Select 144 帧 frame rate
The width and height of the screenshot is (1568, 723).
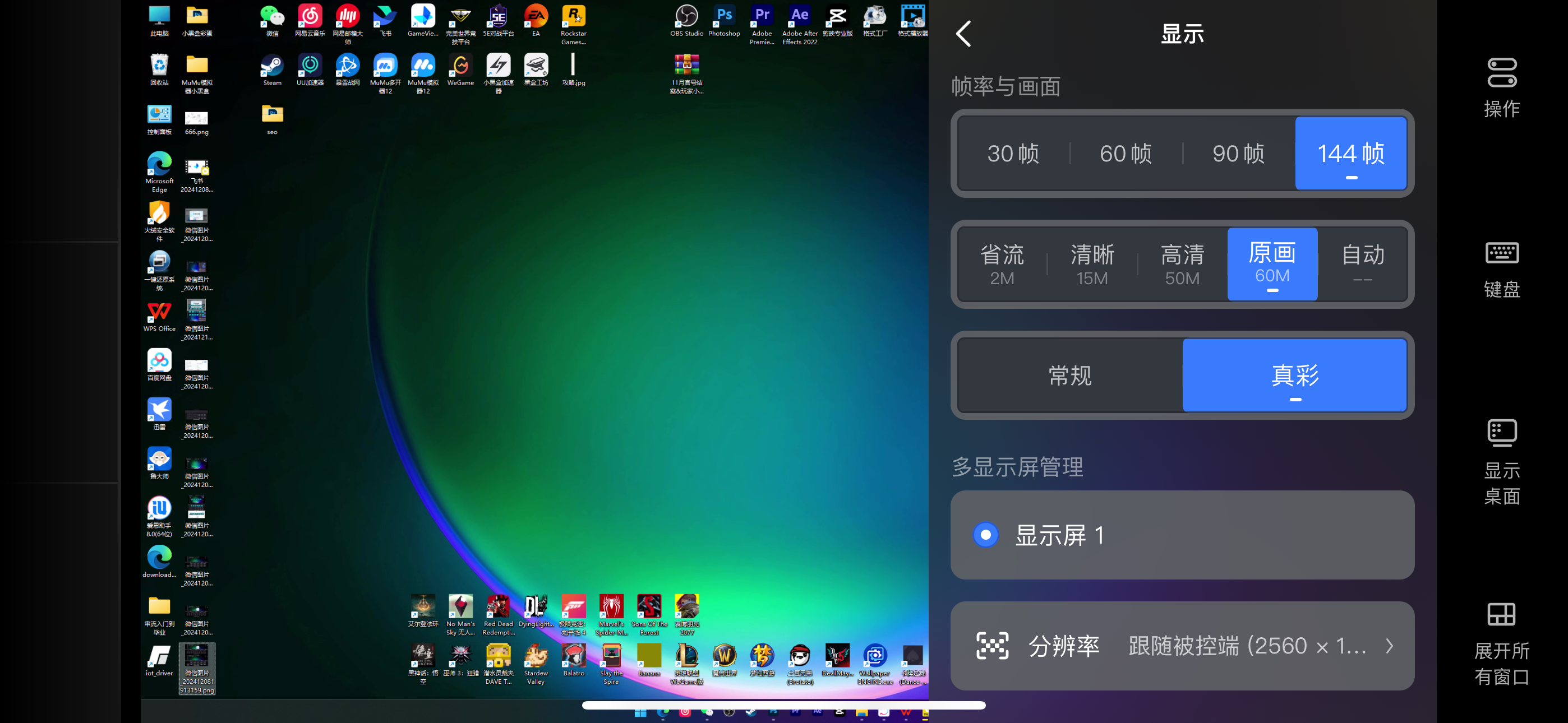[x=1351, y=154]
